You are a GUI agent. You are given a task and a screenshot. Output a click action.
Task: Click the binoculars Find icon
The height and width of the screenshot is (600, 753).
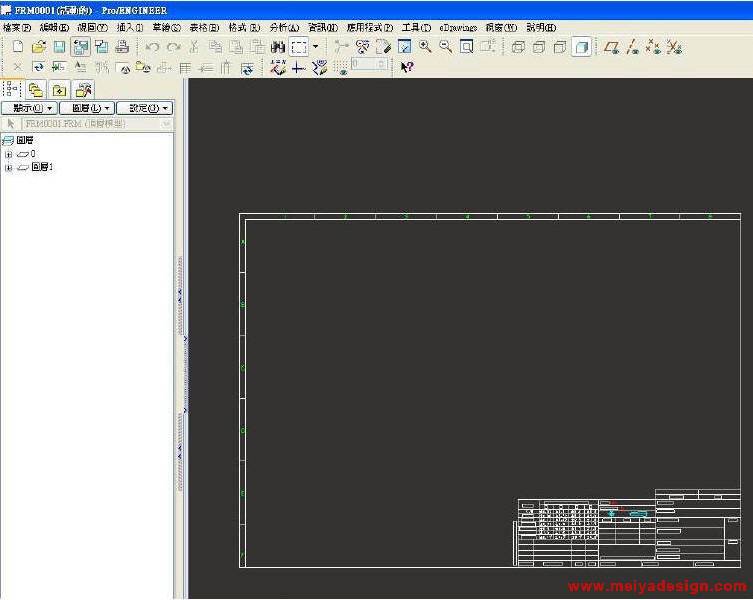pos(278,47)
